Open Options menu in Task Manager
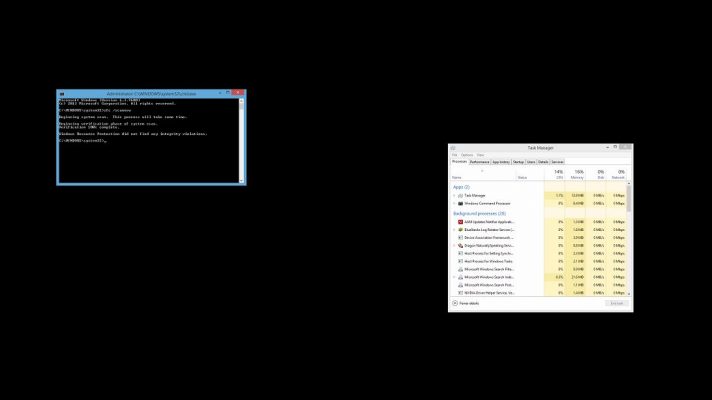 pos(467,155)
